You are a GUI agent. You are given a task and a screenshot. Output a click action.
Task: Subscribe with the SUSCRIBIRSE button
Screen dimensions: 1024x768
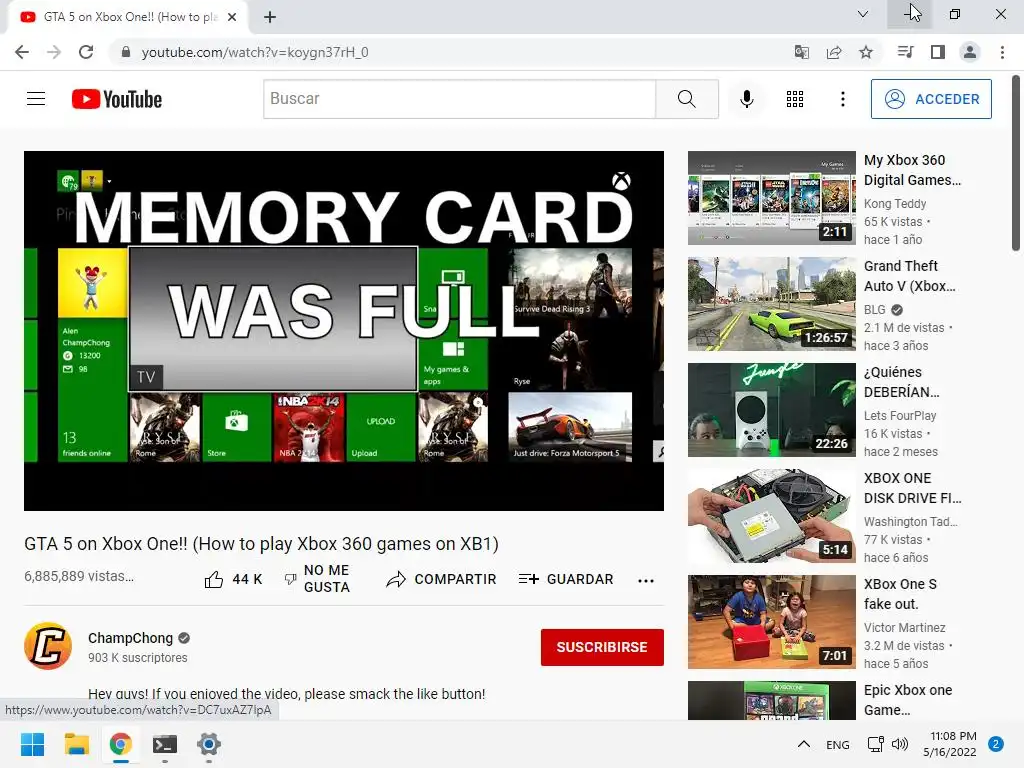(602, 647)
